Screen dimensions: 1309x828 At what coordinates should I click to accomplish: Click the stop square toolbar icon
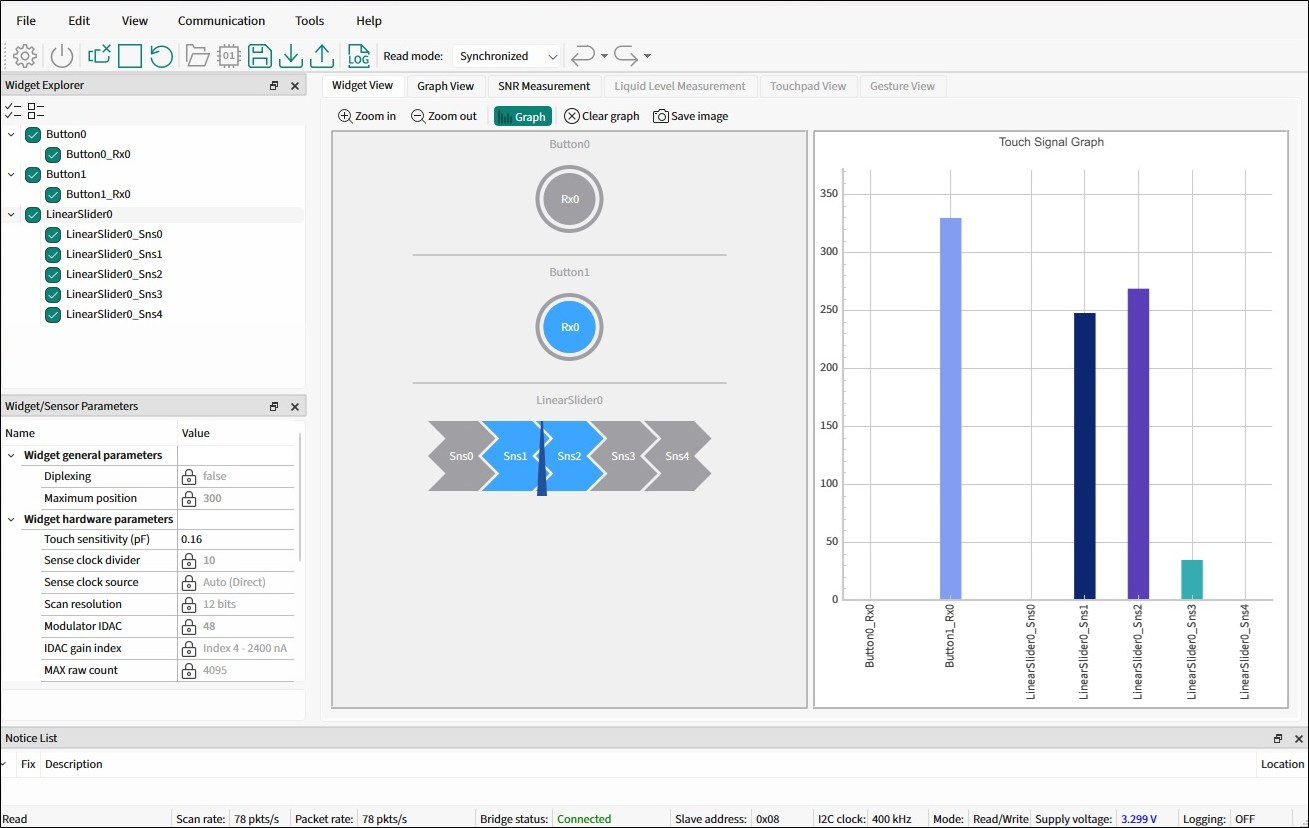tap(130, 56)
